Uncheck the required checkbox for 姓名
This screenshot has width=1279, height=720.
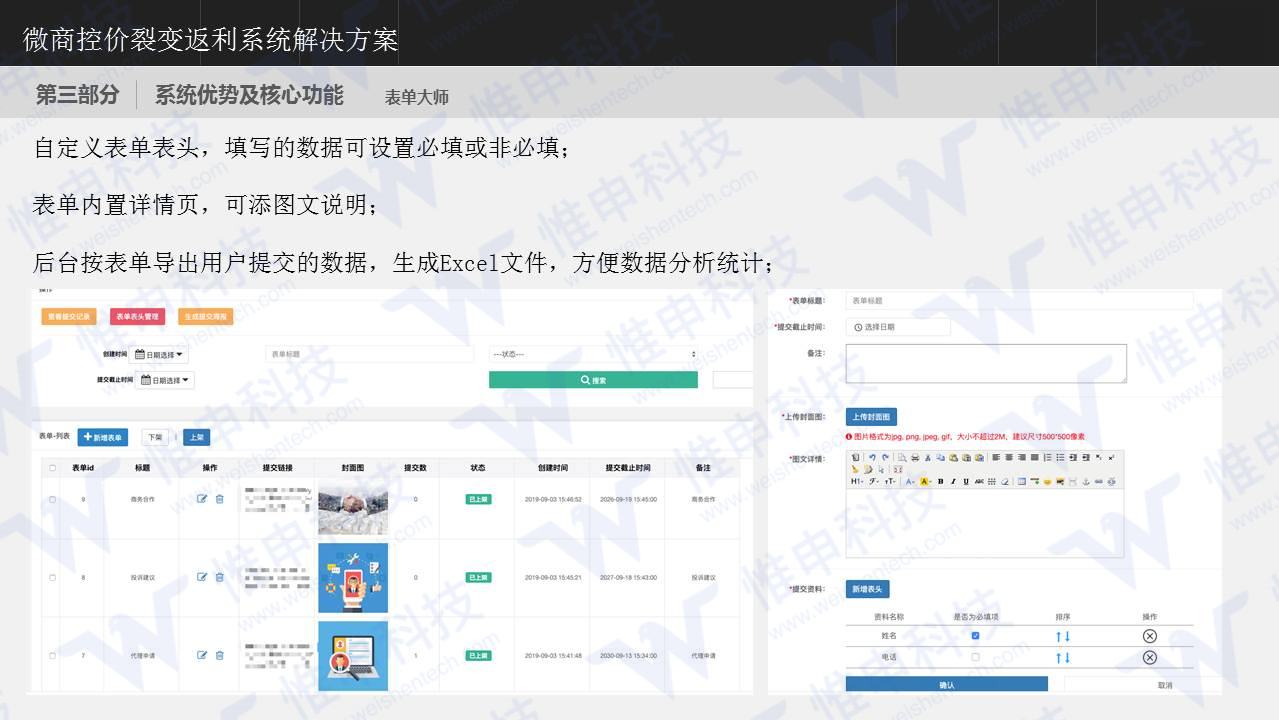[975, 636]
